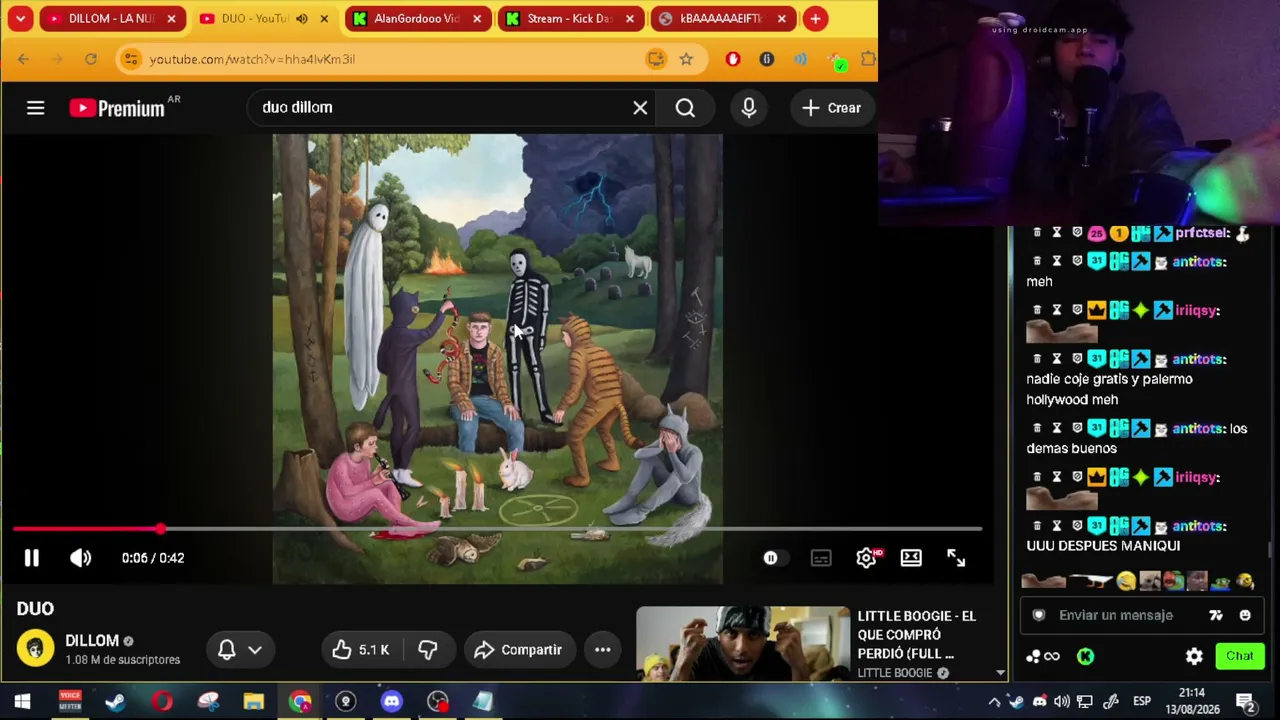Open chat settings gear
Image resolution: width=1280 pixels, height=720 pixels.
[x=1194, y=656]
